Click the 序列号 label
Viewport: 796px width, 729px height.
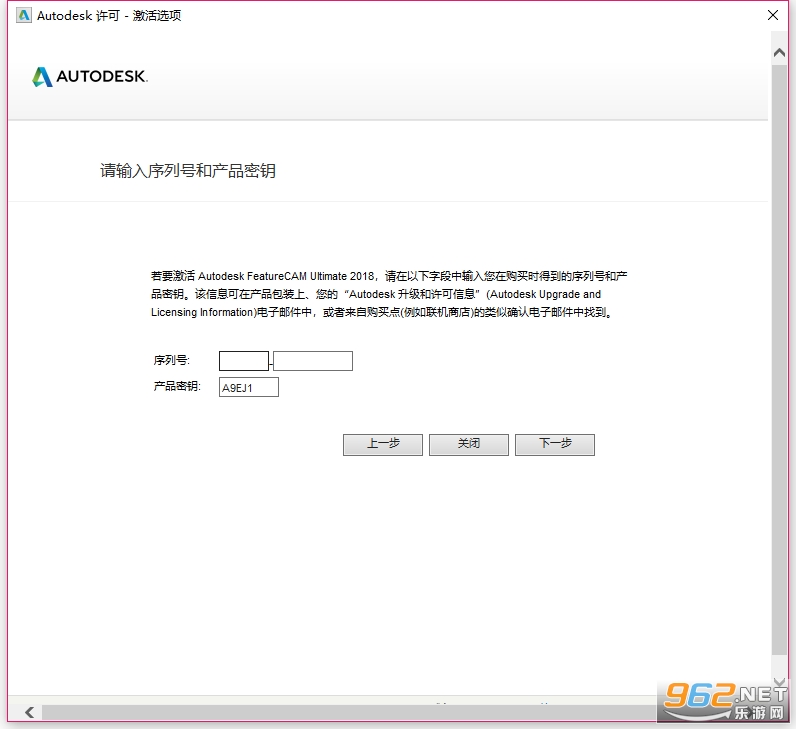point(172,360)
